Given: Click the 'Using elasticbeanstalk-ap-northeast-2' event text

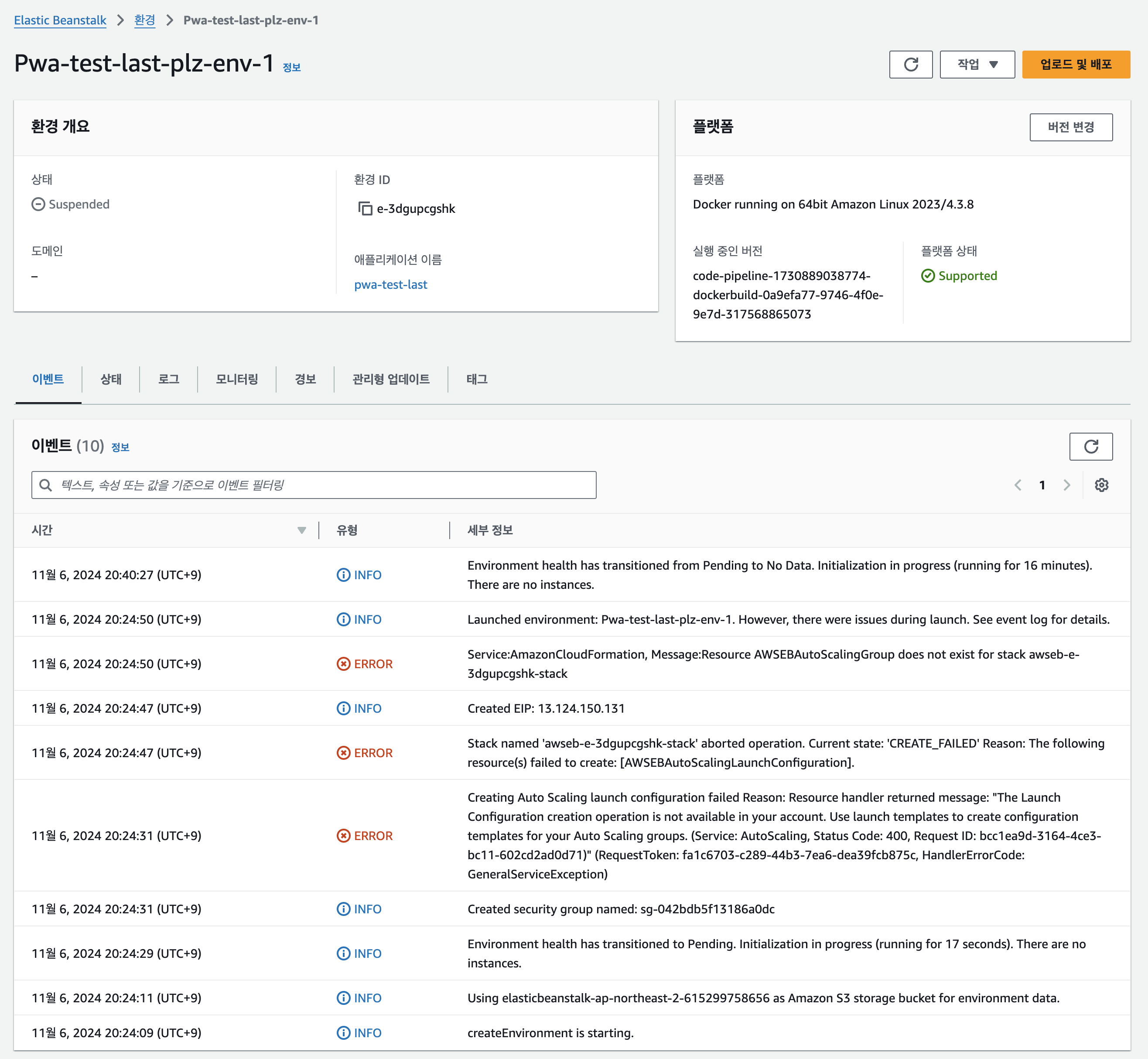Looking at the screenshot, I should [x=763, y=998].
